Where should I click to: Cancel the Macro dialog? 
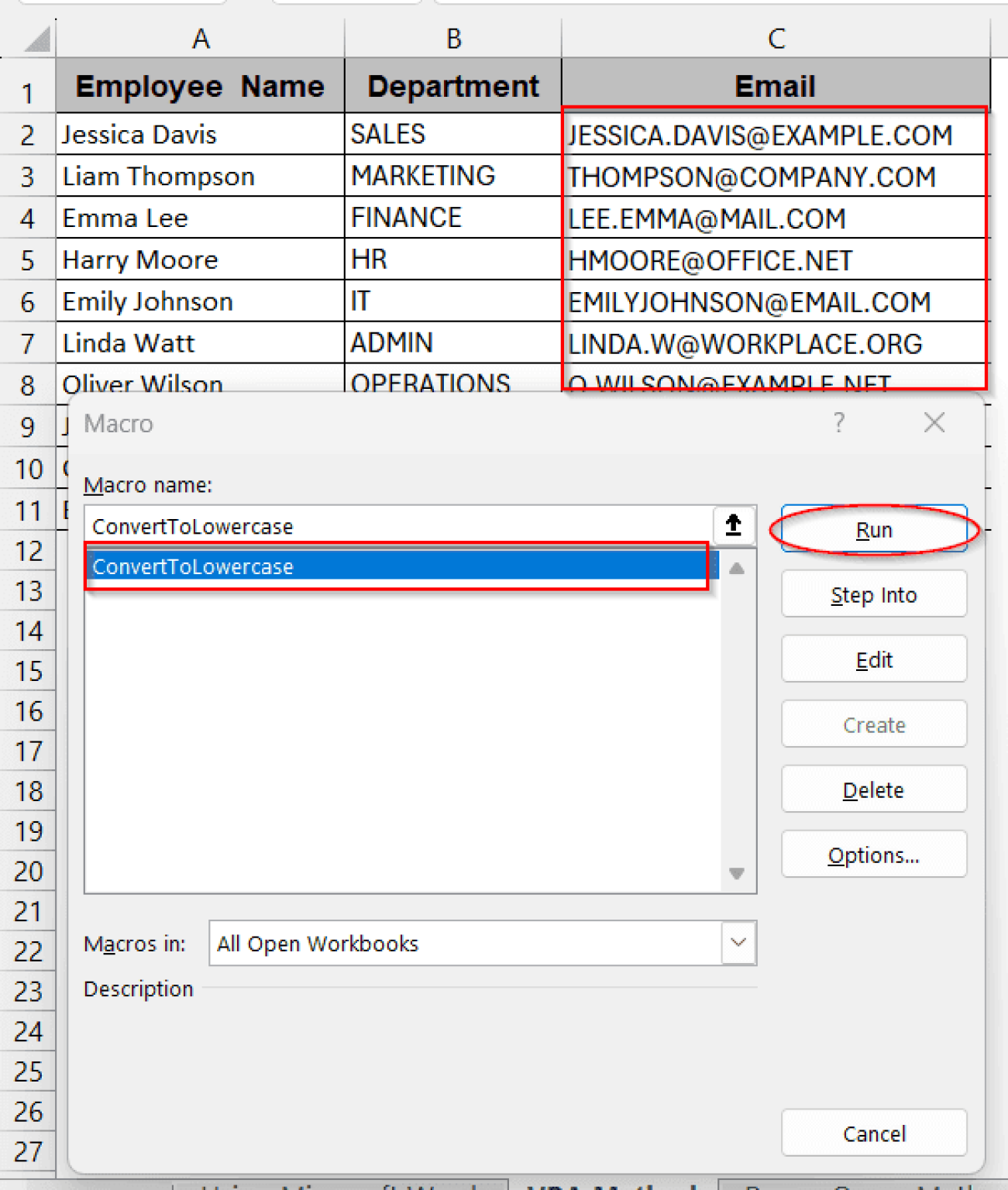[873, 1133]
